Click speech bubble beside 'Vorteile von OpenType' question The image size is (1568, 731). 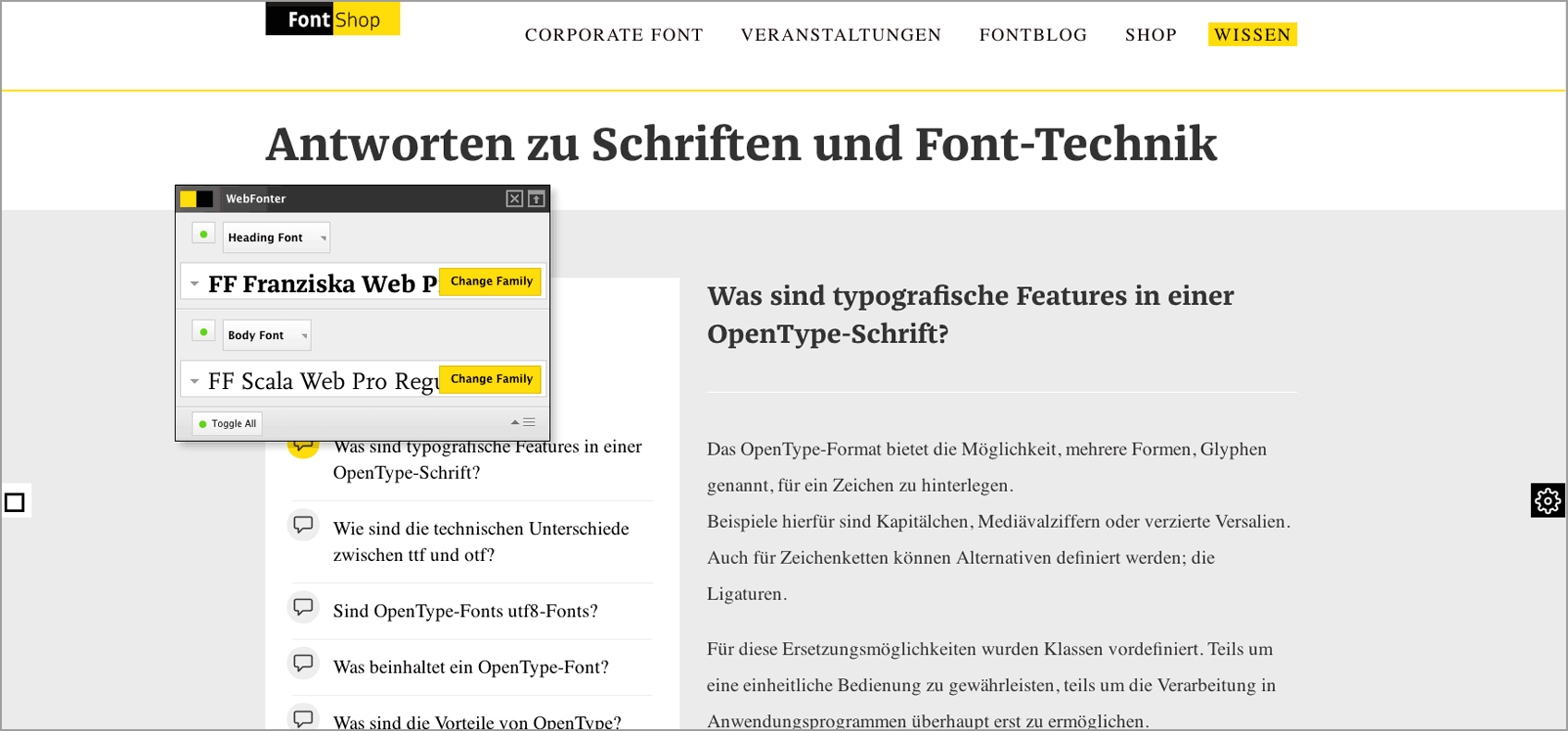tap(303, 718)
